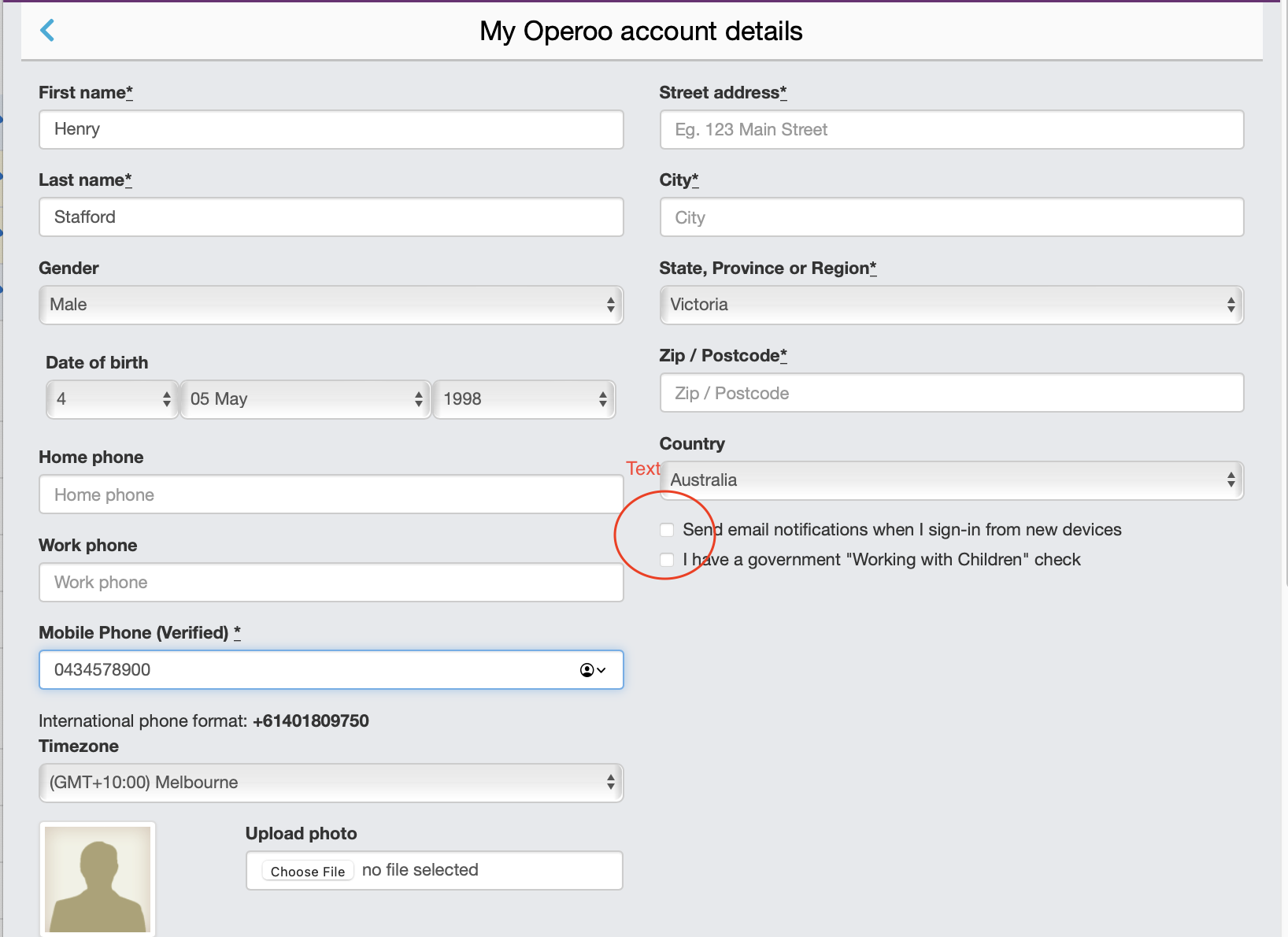The width and height of the screenshot is (1288, 937).
Task: Open the birth day dropdown showing 4
Action: 112,399
